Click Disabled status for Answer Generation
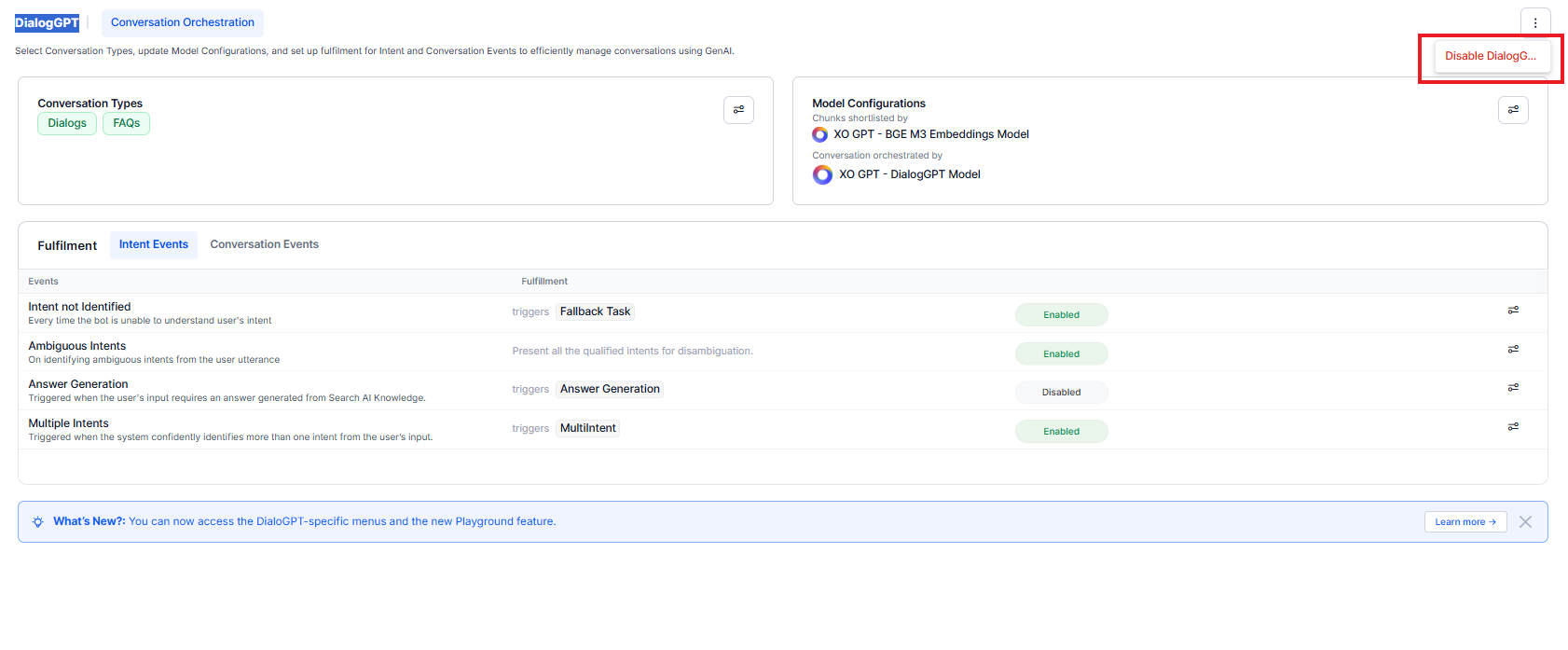 pos(1061,393)
